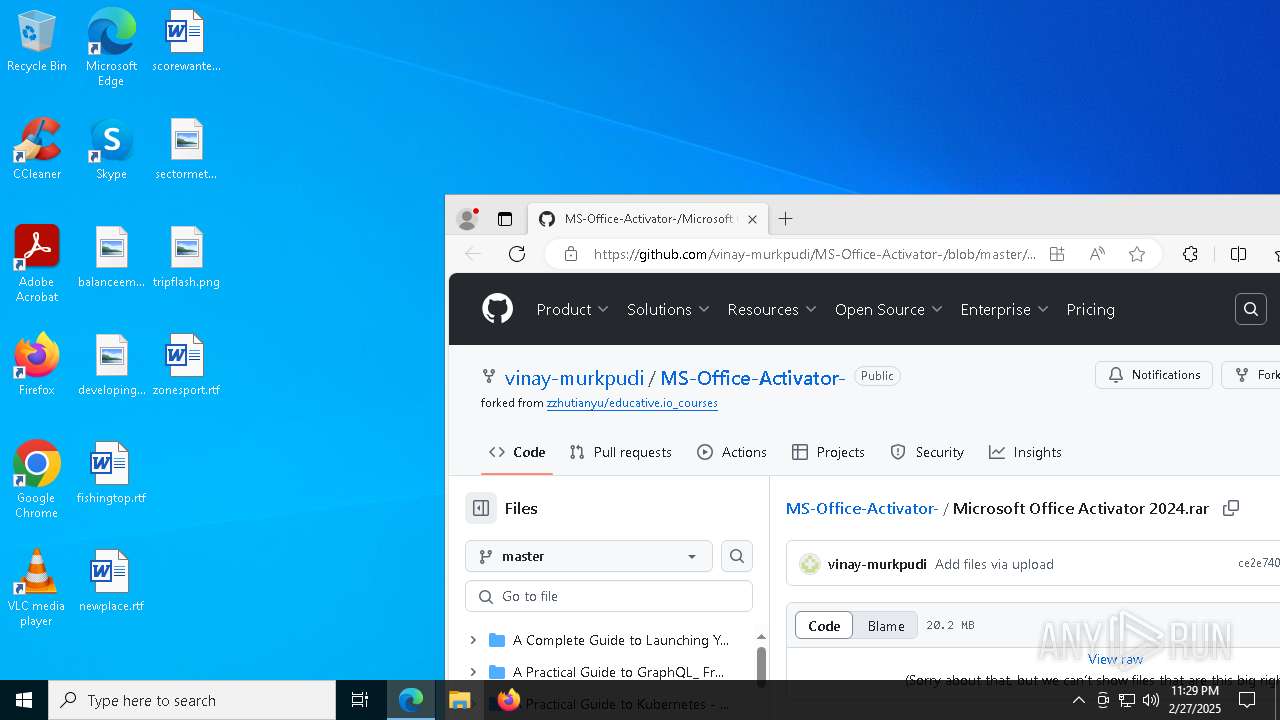Open the Code repository tab
The height and width of the screenshot is (720, 1280).
(x=517, y=452)
